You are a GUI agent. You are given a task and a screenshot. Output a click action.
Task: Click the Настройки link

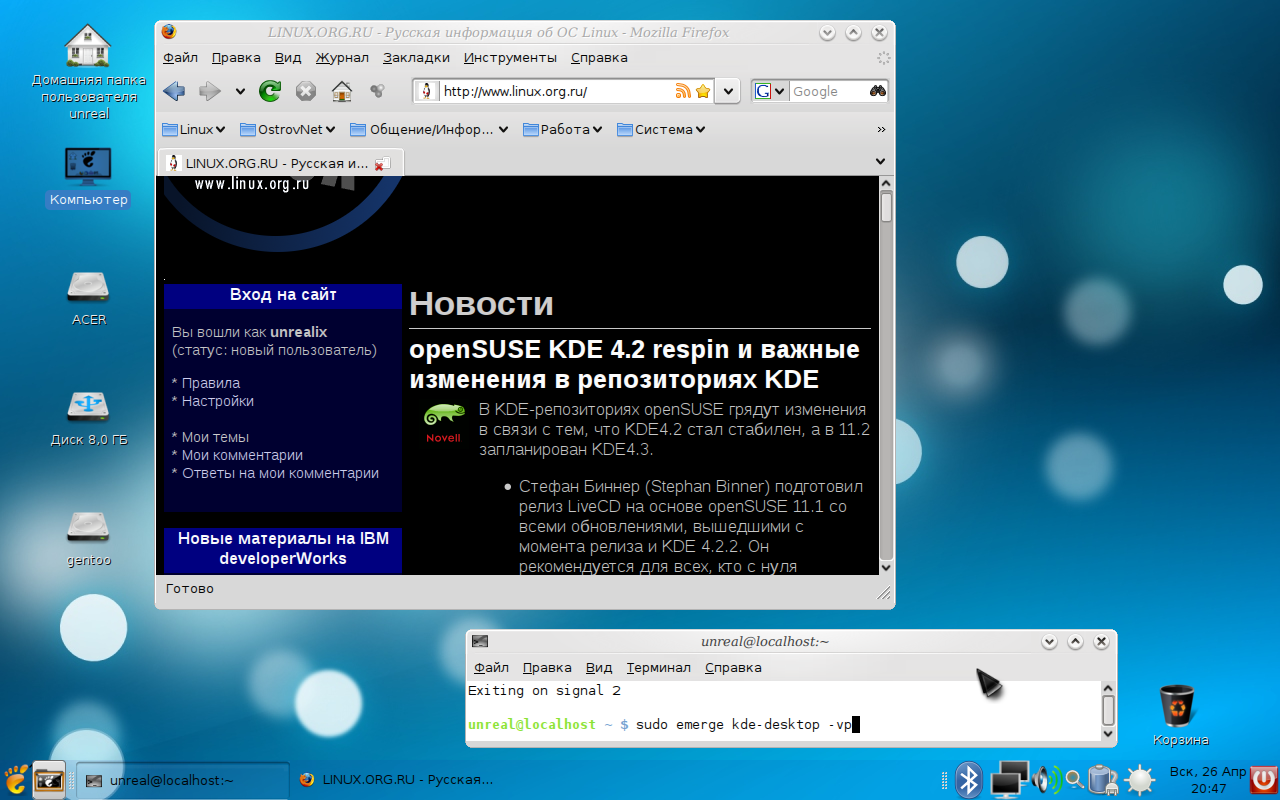click(x=218, y=401)
